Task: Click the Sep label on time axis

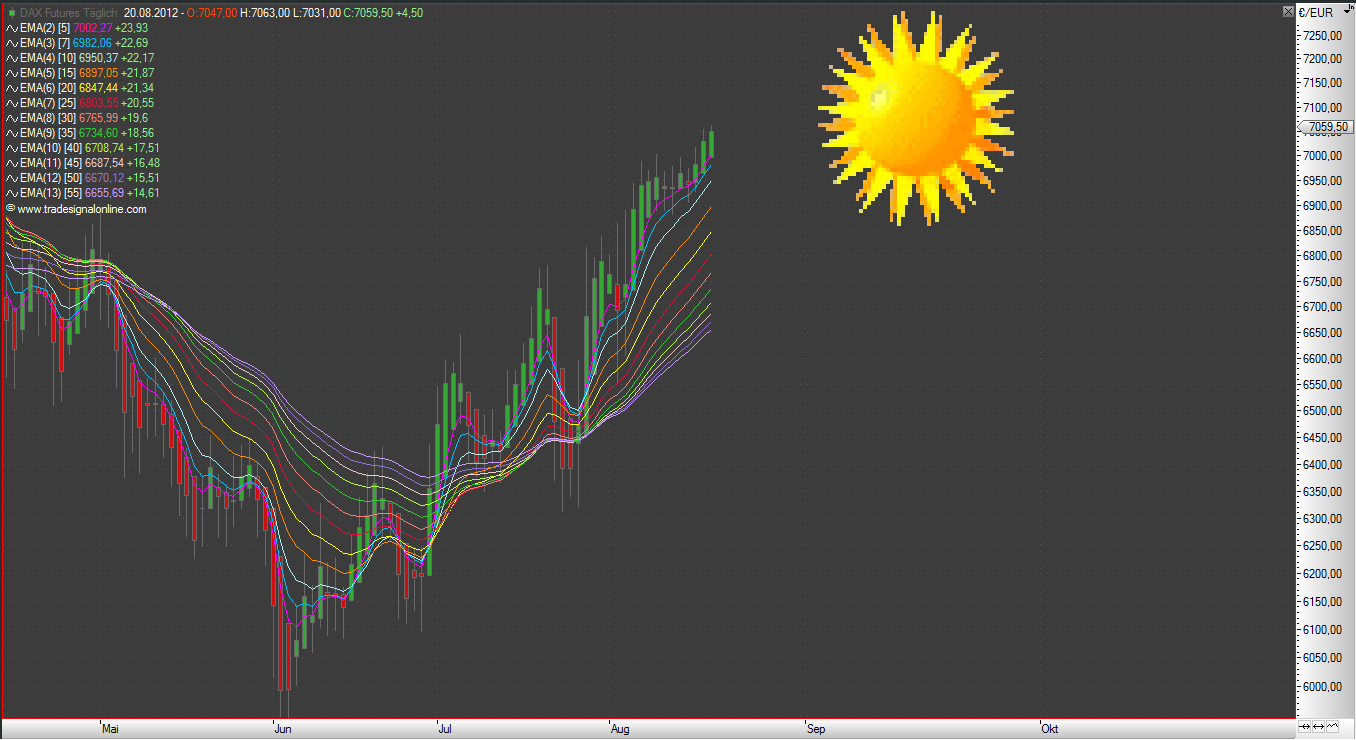Action: click(816, 730)
